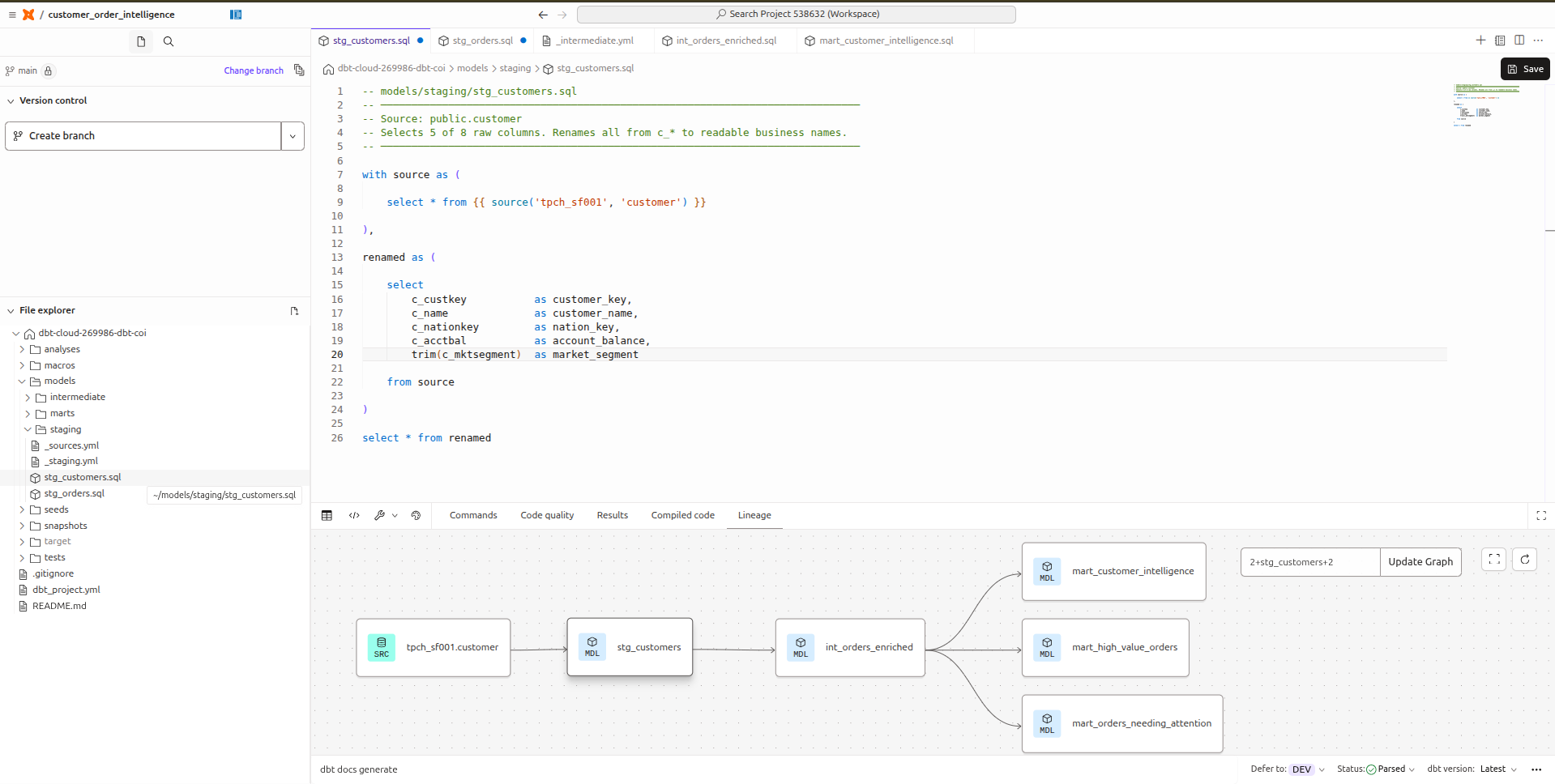Open the status bar ellipsis menu
The image size is (1555, 784).
pyautogui.click(x=1536, y=769)
